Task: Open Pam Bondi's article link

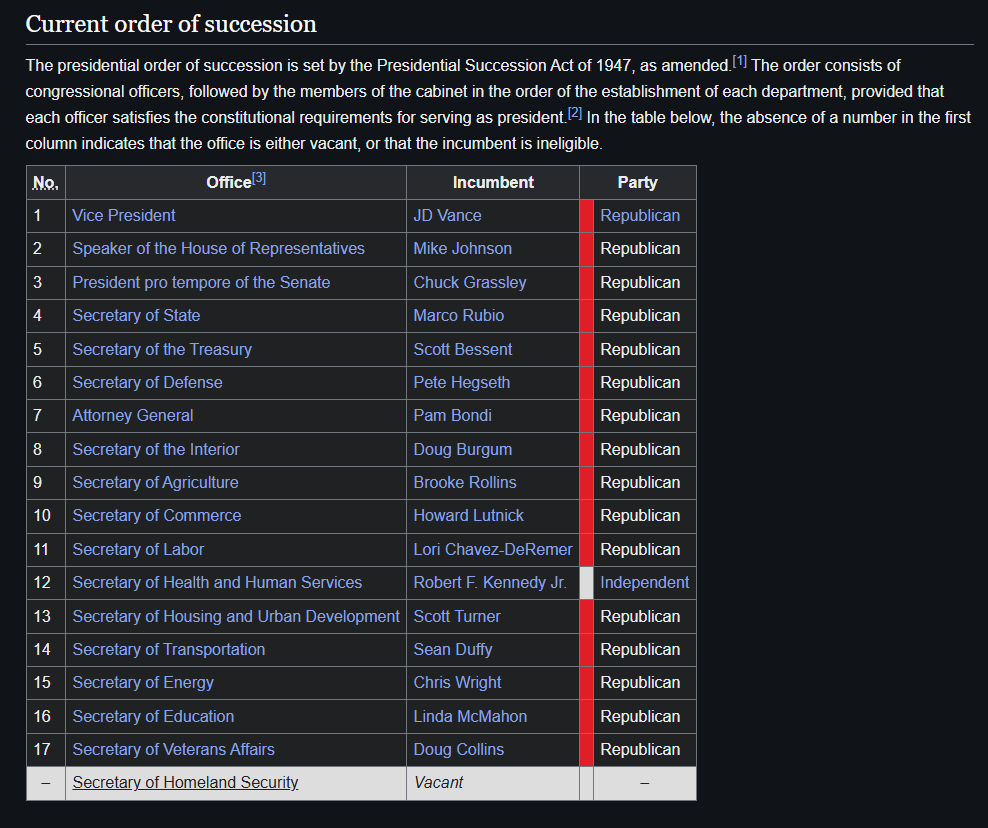Action: pyautogui.click(x=452, y=415)
